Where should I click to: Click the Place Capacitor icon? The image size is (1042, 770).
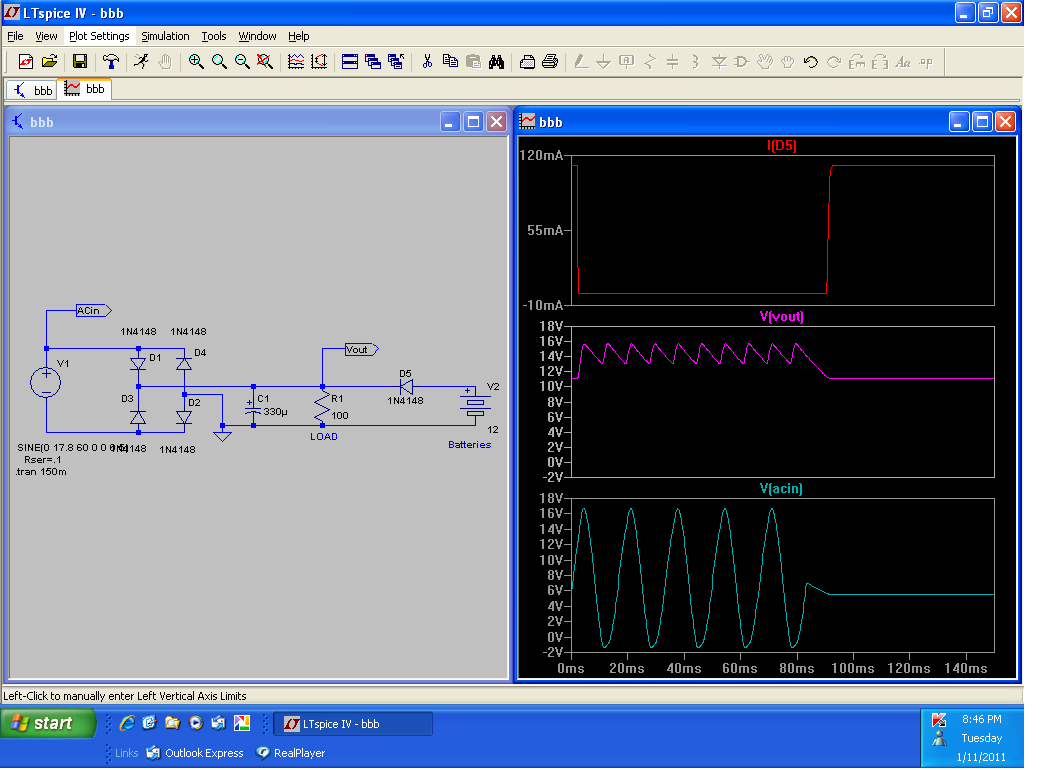673,62
